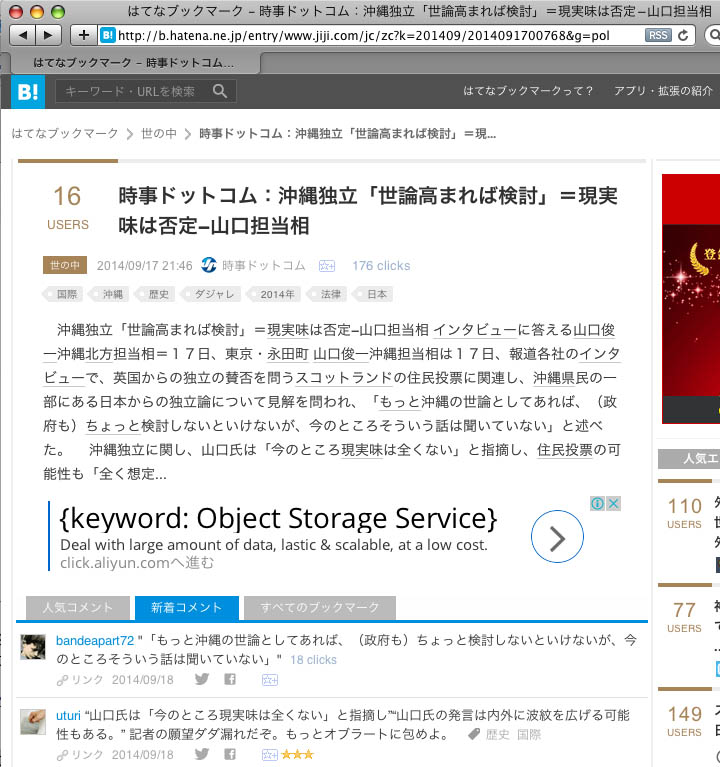Viewport: 720px width, 767px height.
Task: Click bandeapart72 avatar thumbnail
Action: (33, 647)
